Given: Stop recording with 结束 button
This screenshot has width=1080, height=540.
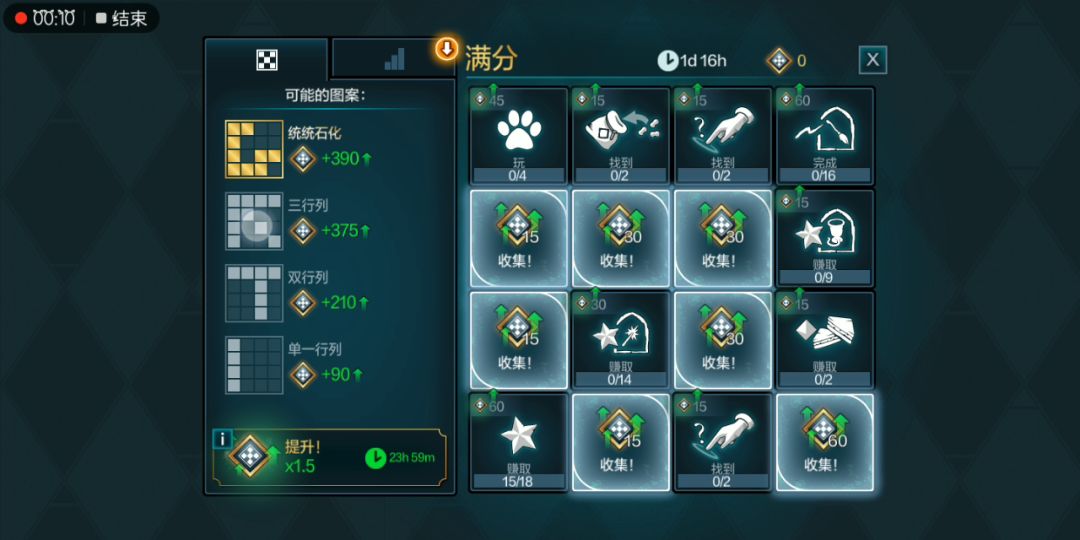Looking at the screenshot, I should (122, 19).
